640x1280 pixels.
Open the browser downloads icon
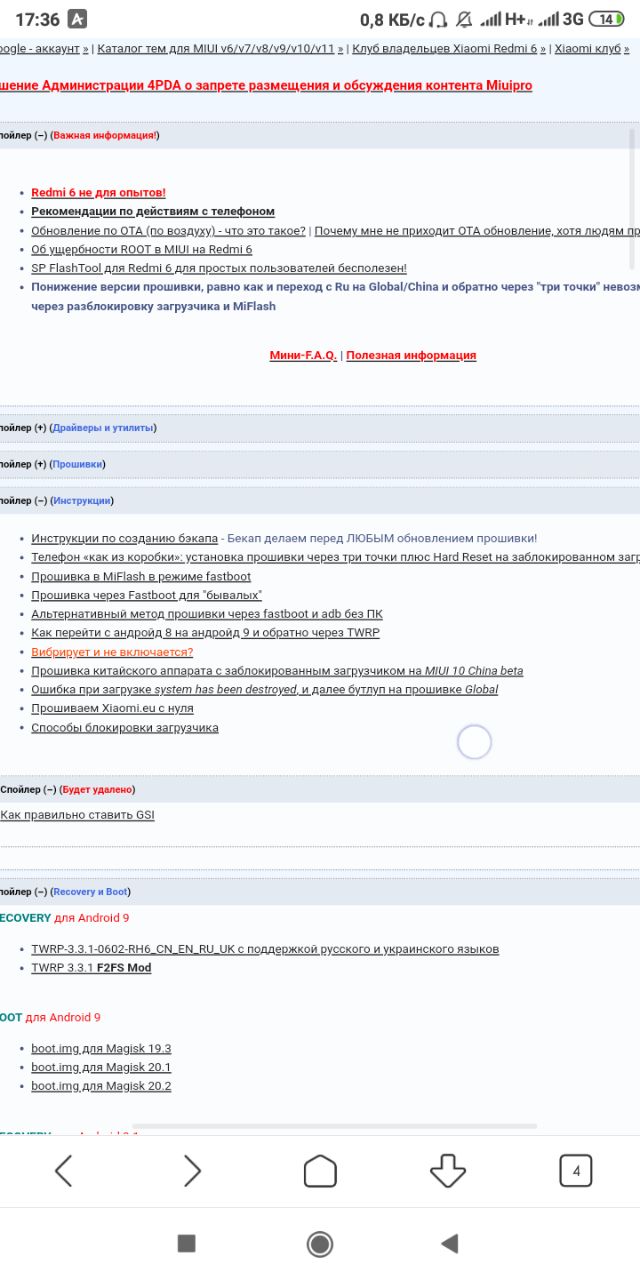coord(448,1170)
